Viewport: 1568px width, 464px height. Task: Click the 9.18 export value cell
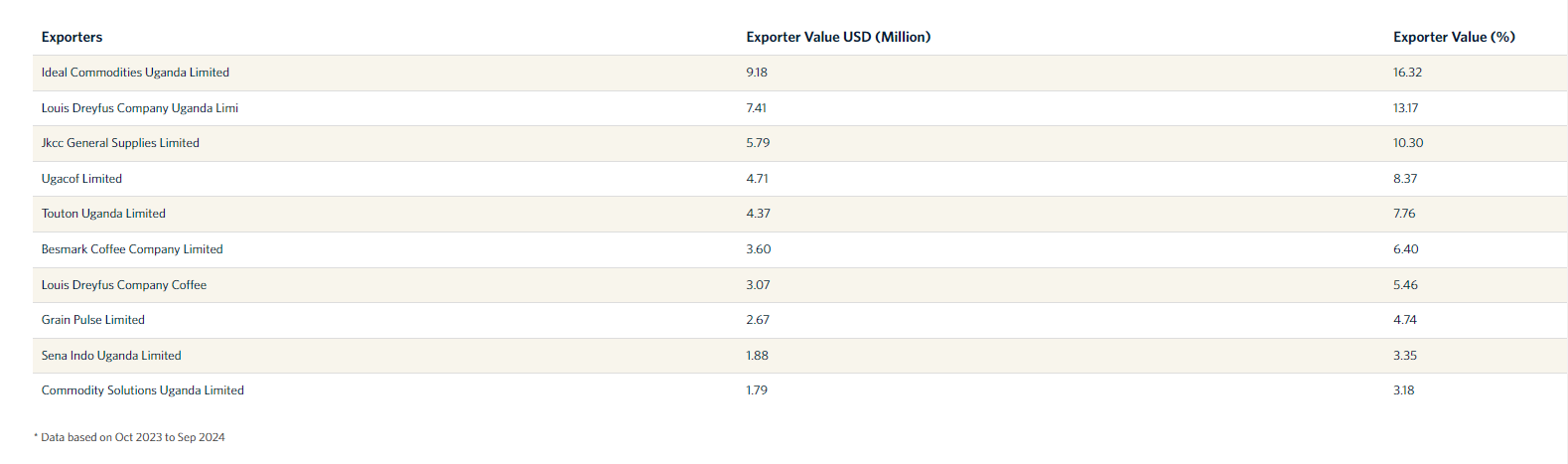(x=757, y=73)
